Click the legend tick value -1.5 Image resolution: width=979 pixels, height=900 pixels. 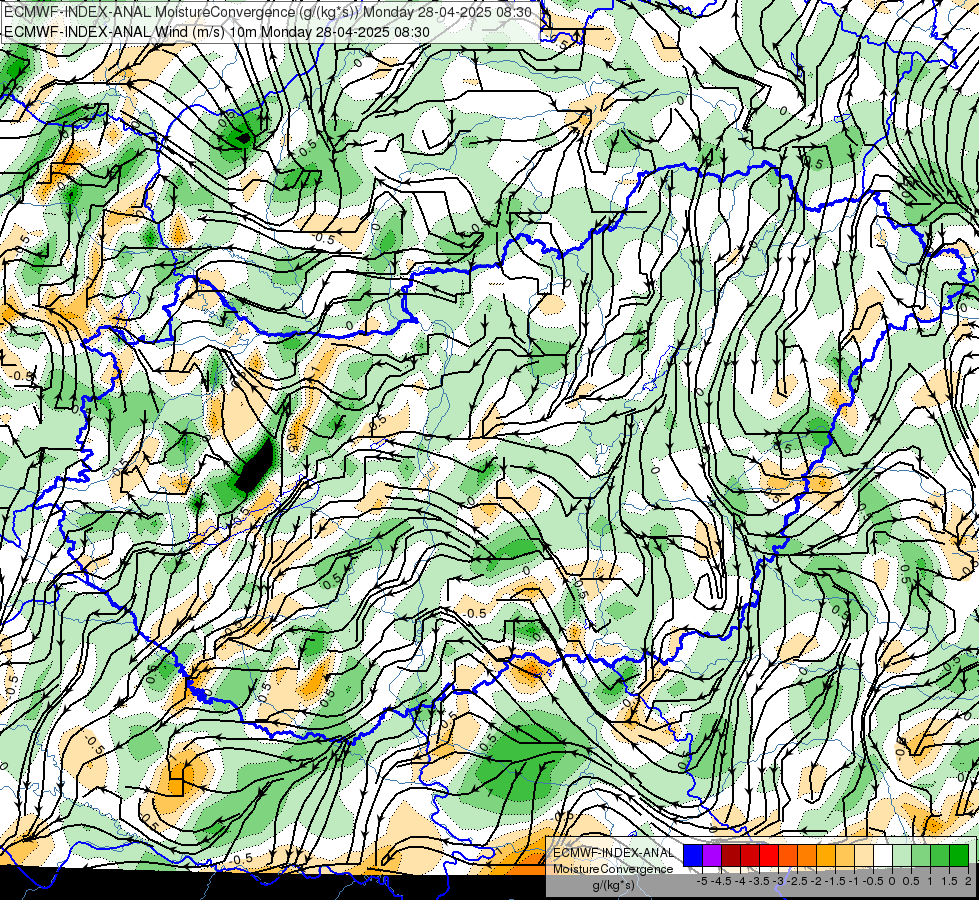coord(835,881)
